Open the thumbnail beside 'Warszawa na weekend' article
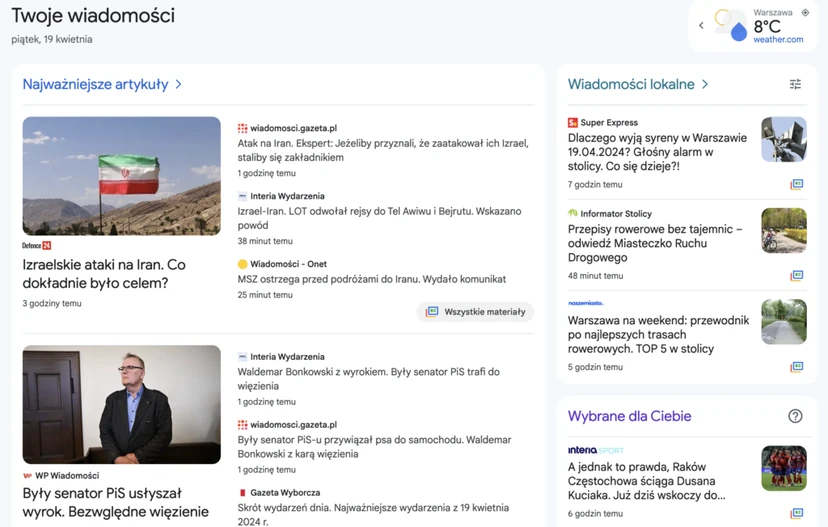 (784, 322)
